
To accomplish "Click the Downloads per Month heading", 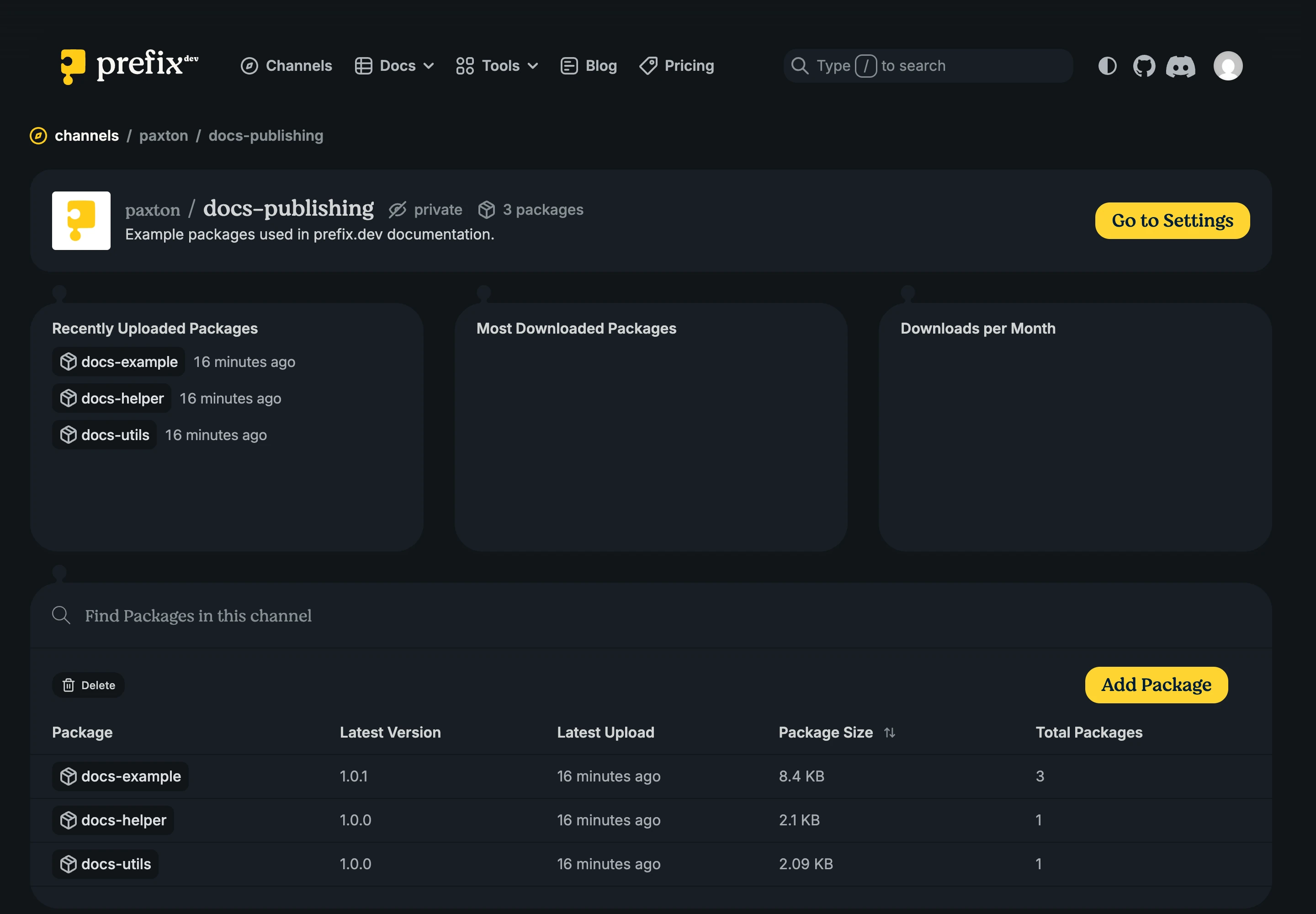I will tap(978, 329).
